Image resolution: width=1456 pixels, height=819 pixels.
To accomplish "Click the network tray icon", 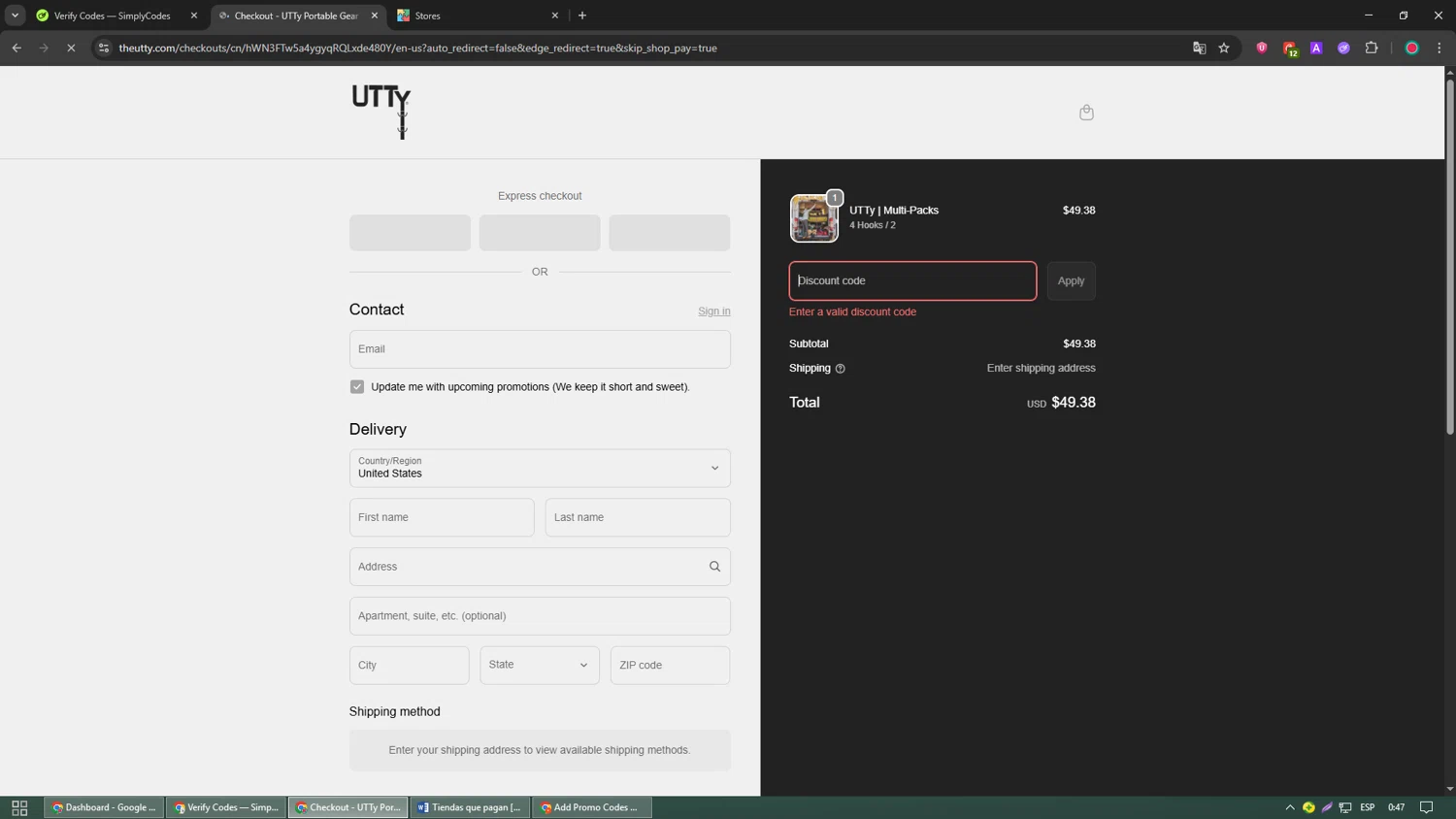I will tap(1345, 807).
